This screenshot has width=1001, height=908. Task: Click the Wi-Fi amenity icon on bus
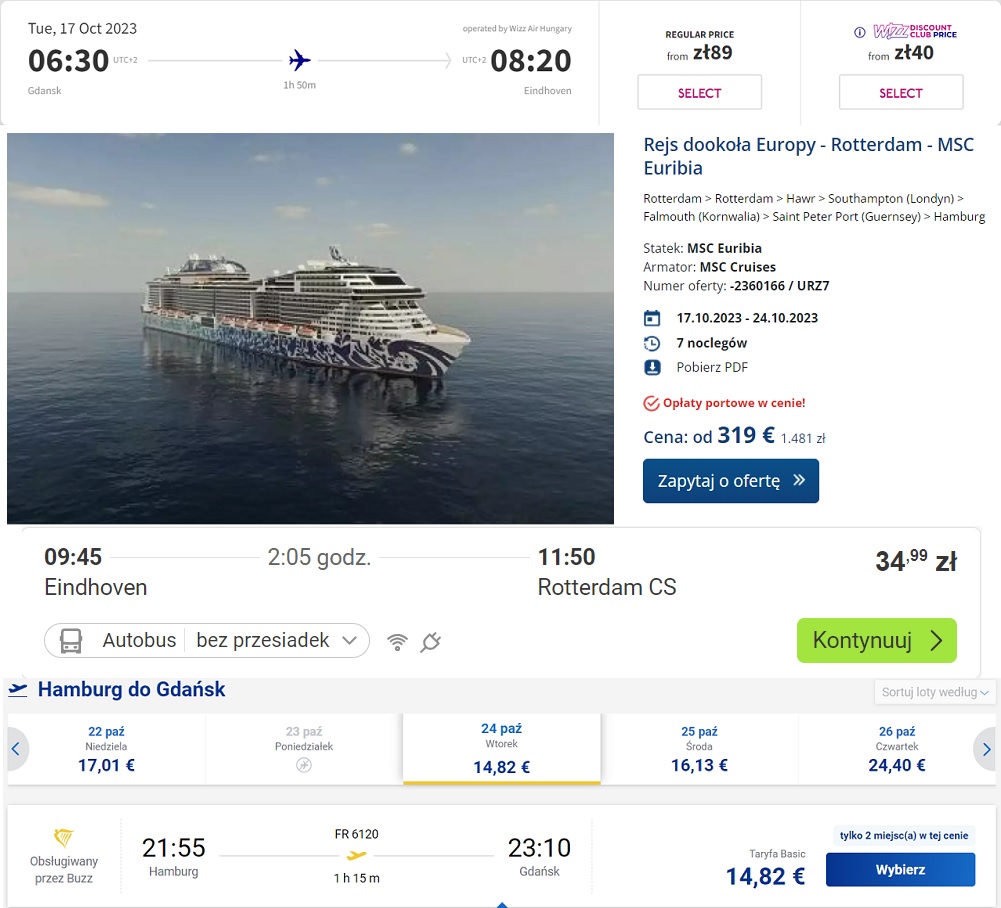(397, 642)
